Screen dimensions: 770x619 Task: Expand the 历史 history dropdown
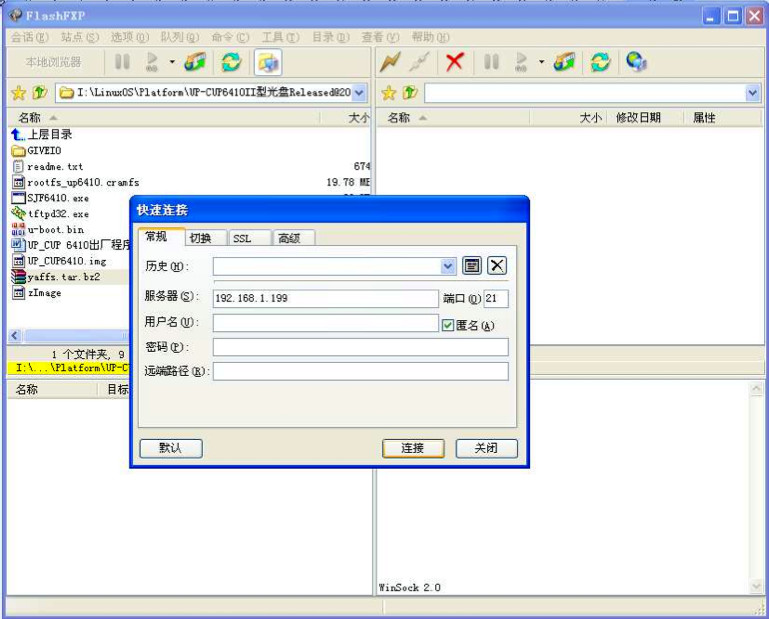(448, 266)
